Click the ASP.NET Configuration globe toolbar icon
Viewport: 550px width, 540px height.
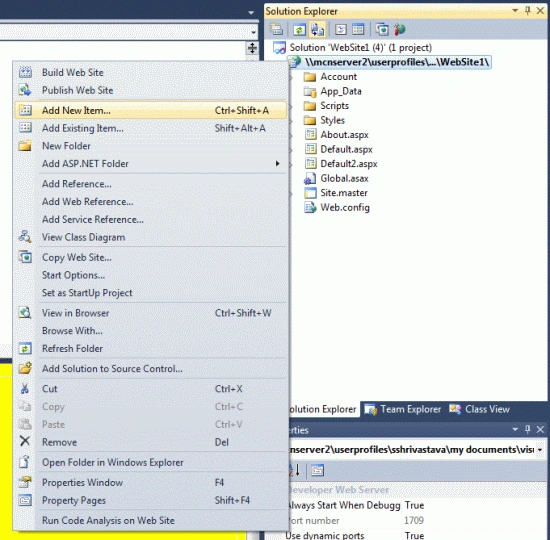click(x=400, y=30)
